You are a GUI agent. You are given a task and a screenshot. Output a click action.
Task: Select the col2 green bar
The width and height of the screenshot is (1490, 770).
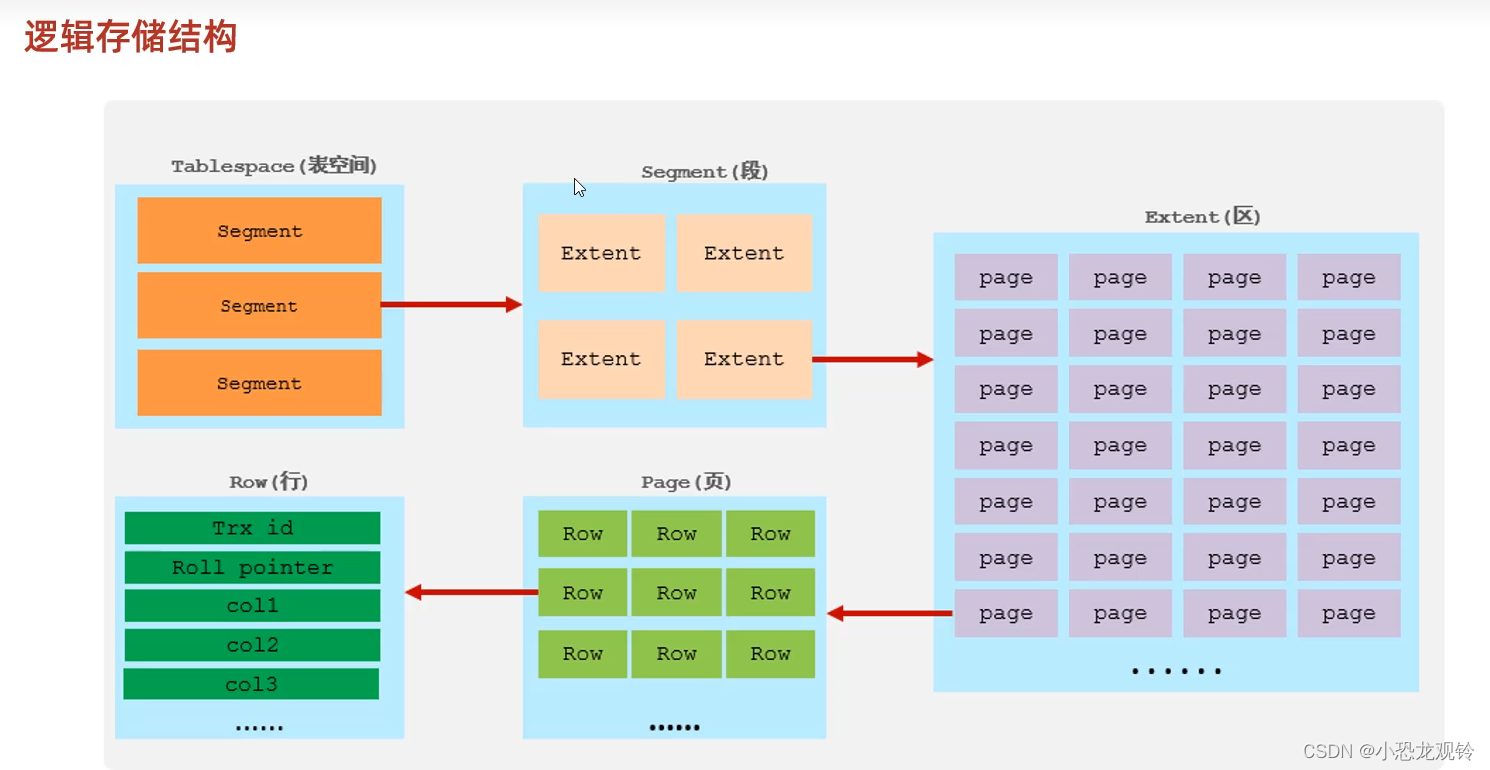pyautogui.click(x=252, y=645)
